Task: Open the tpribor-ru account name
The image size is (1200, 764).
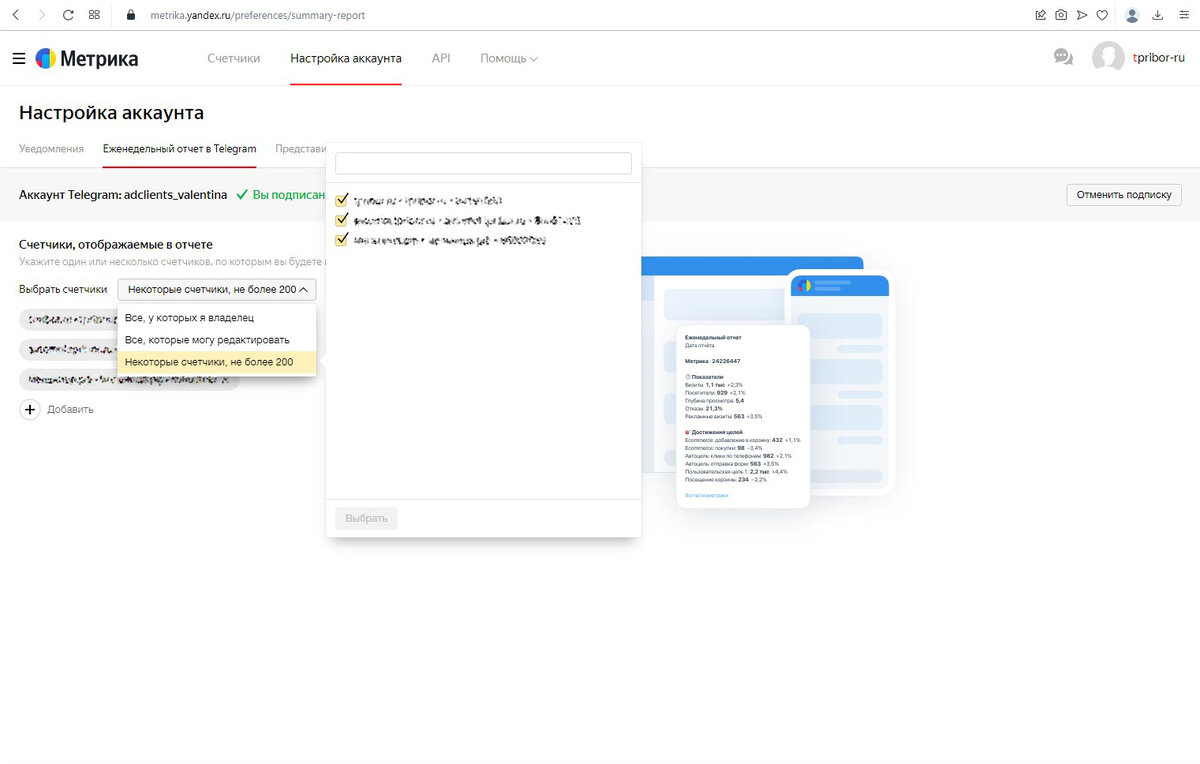Action: (x=1159, y=57)
